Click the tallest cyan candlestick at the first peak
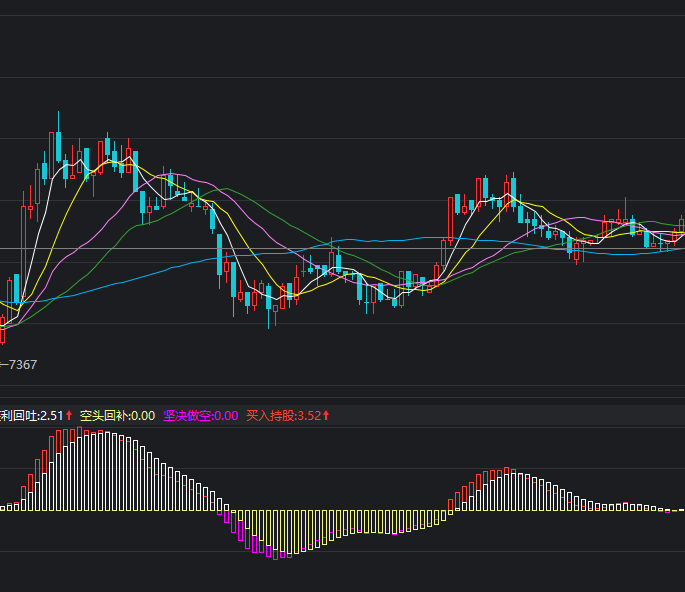This screenshot has height=592, width=685. 58,148
